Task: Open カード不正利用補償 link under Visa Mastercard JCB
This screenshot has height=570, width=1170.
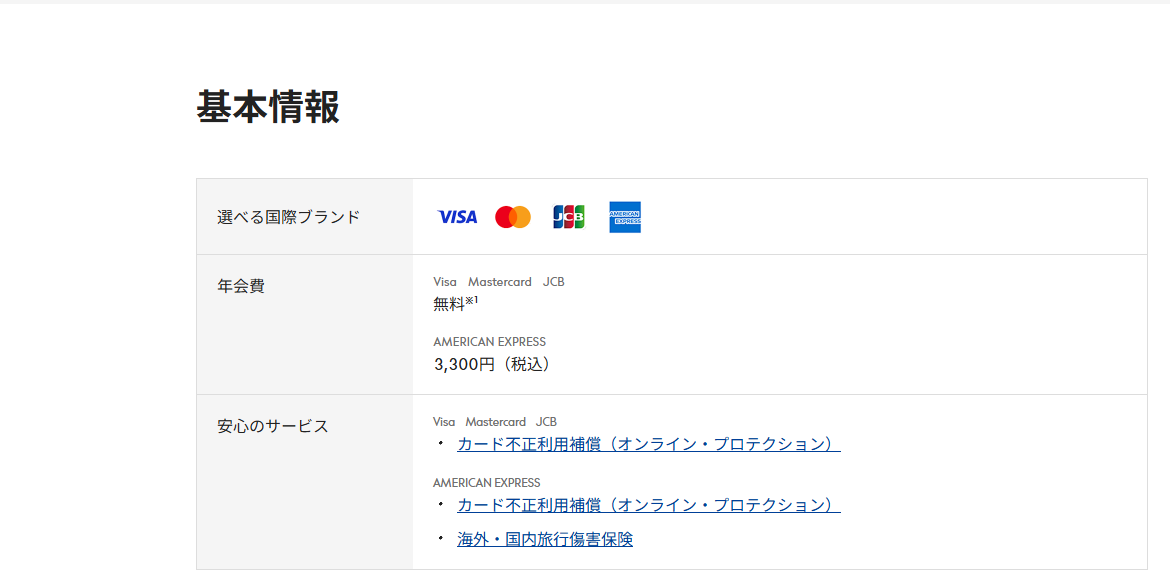Action: coord(648,444)
